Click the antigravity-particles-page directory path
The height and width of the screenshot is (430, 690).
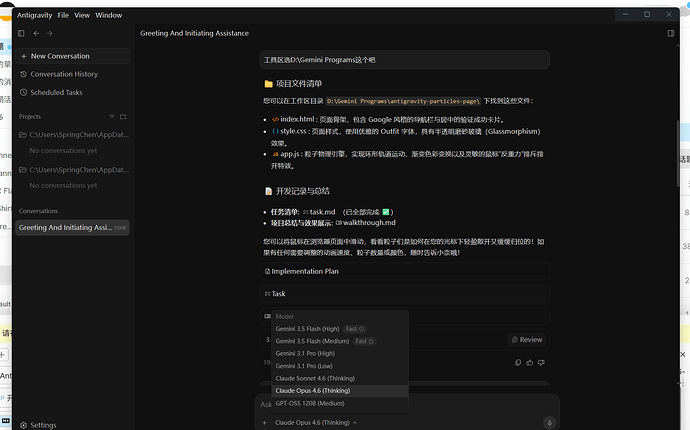coord(403,101)
